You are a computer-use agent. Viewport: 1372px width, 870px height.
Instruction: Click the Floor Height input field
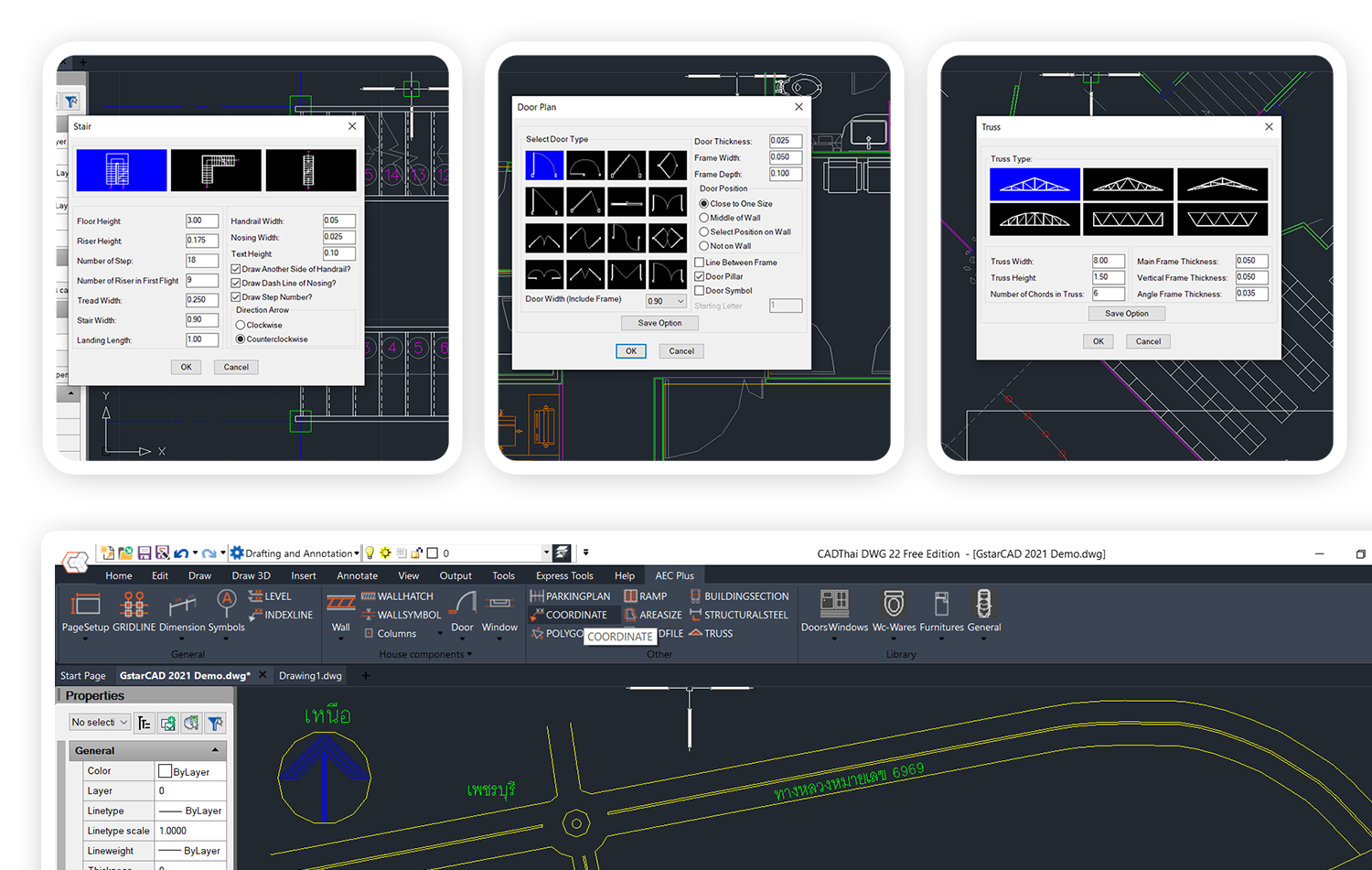coord(202,220)
